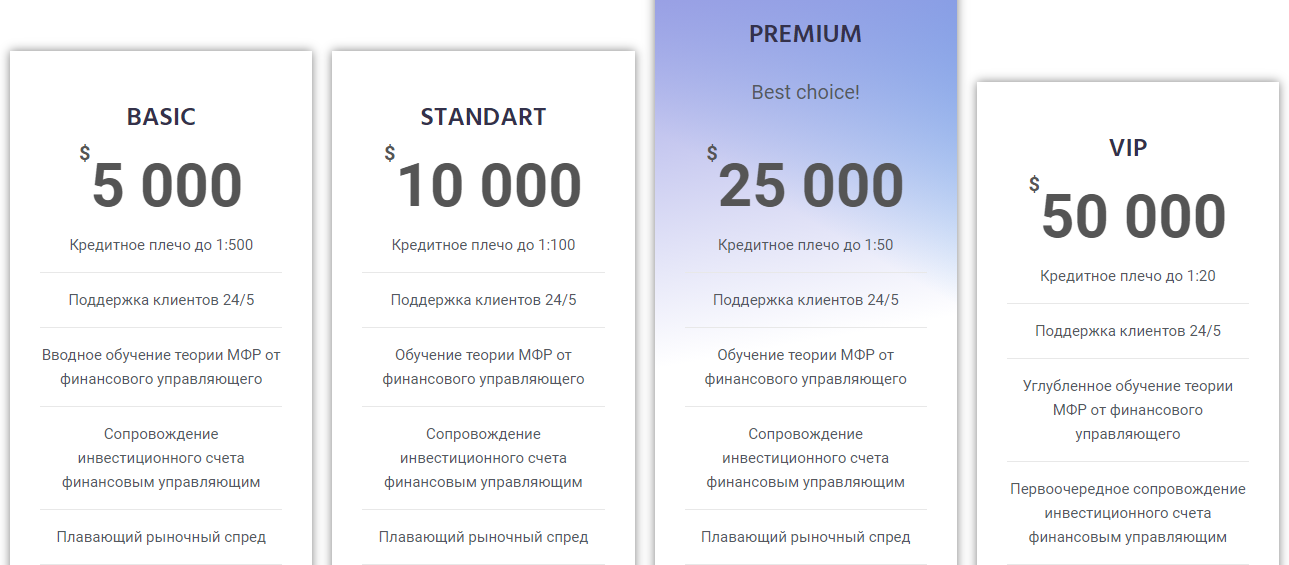Image resolution: width=1289 pixels, height=565 pixels.
Task: Click the "Best choice!" label
Action: pos(805,92)
